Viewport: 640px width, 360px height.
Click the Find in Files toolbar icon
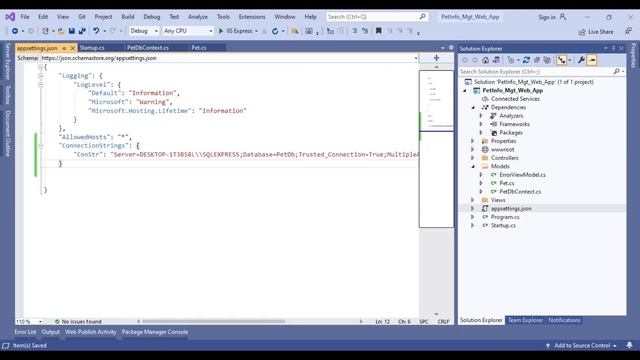(x=294, y=31)
